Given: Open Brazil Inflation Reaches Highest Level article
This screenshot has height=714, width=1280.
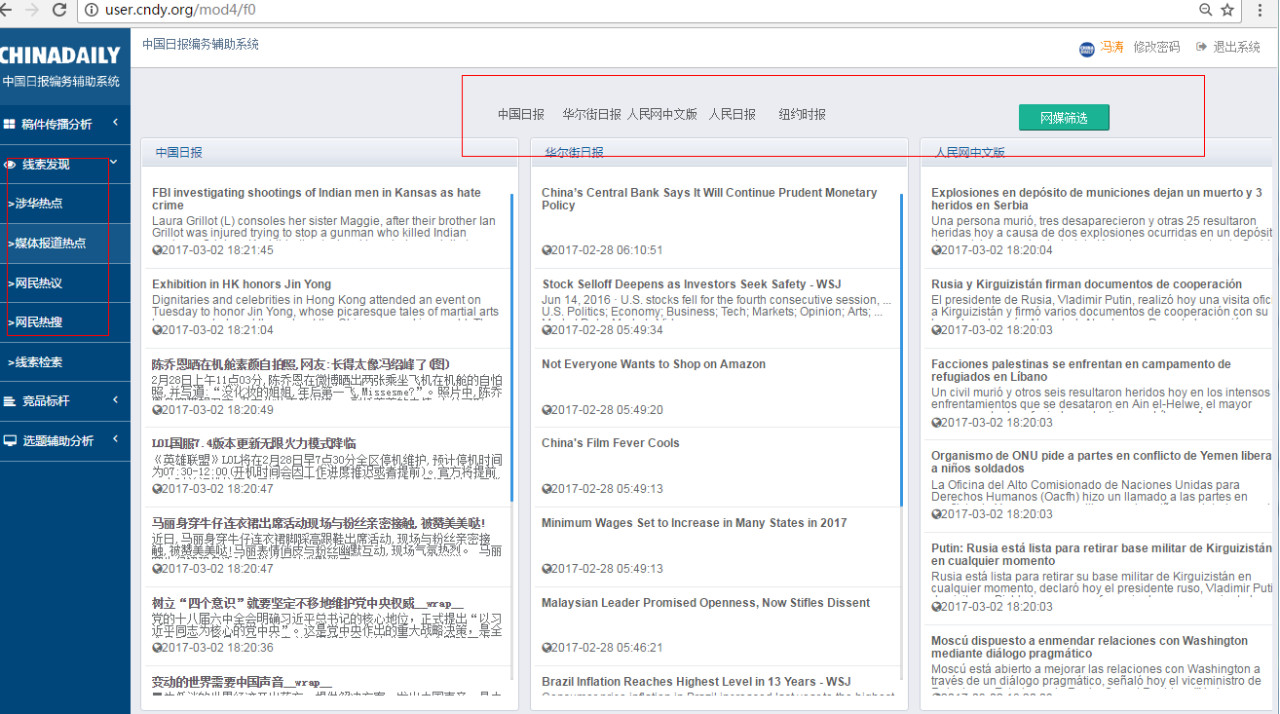Looking at the screenshot, I should pos(696,682).
